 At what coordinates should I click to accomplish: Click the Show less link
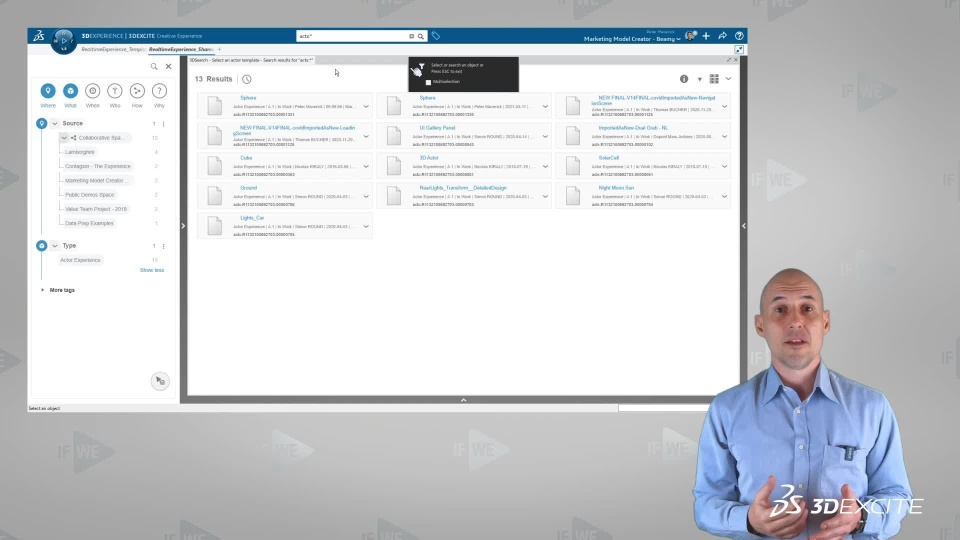coord(152,270)
